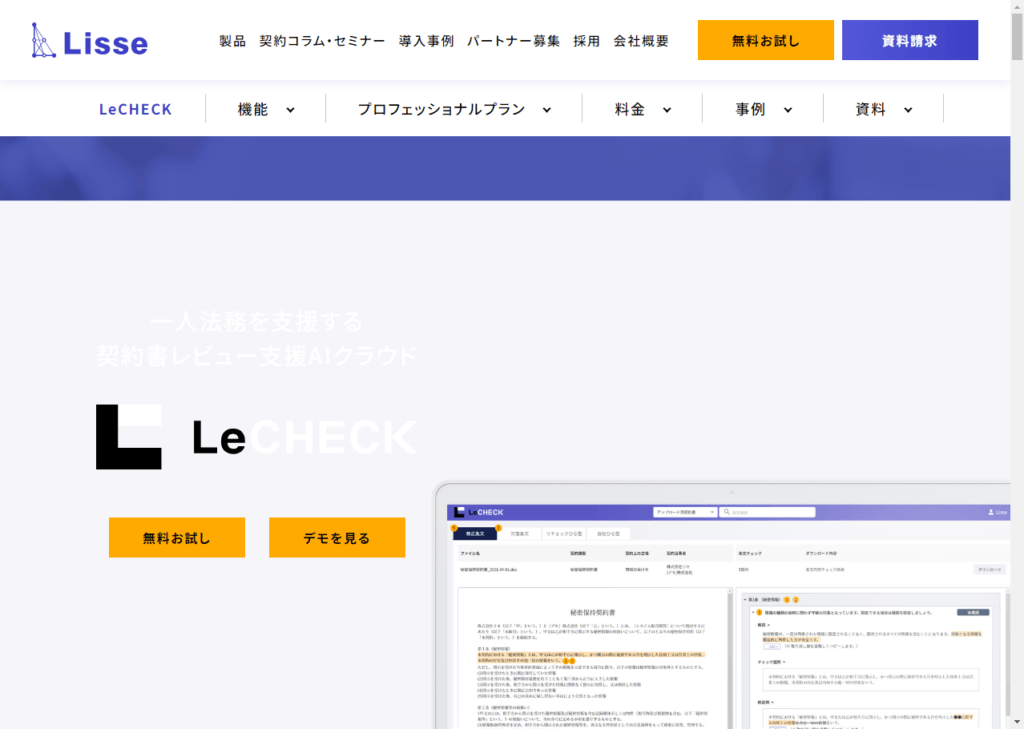Select the 自社ひな型 tab
The width and height of the screenshot is (1024, 729).
click(x=611, y=534)
